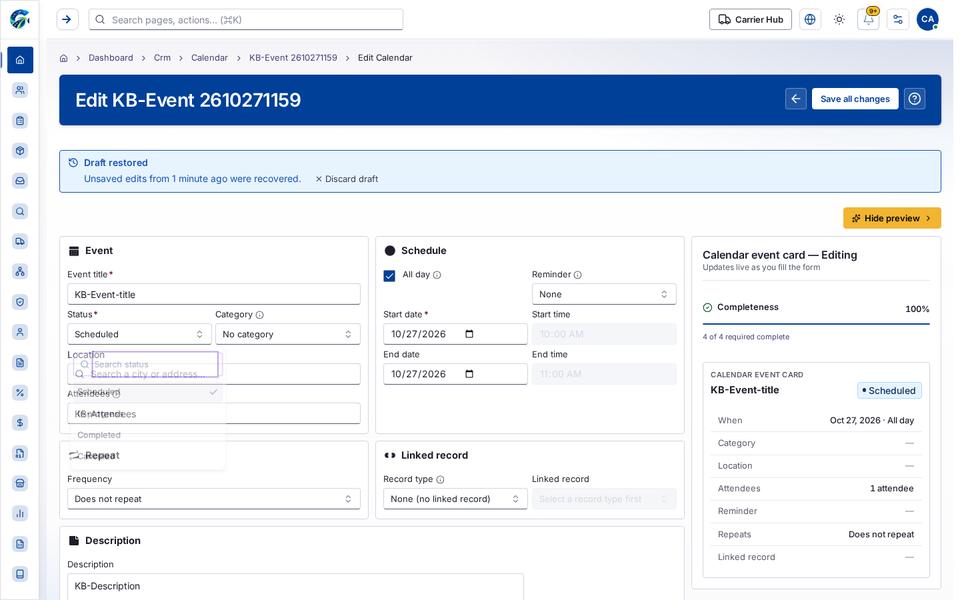This screenshot has height=600, width=960.
Task: Uncheck the All day checkbox
Action: [x=389, y=276]
